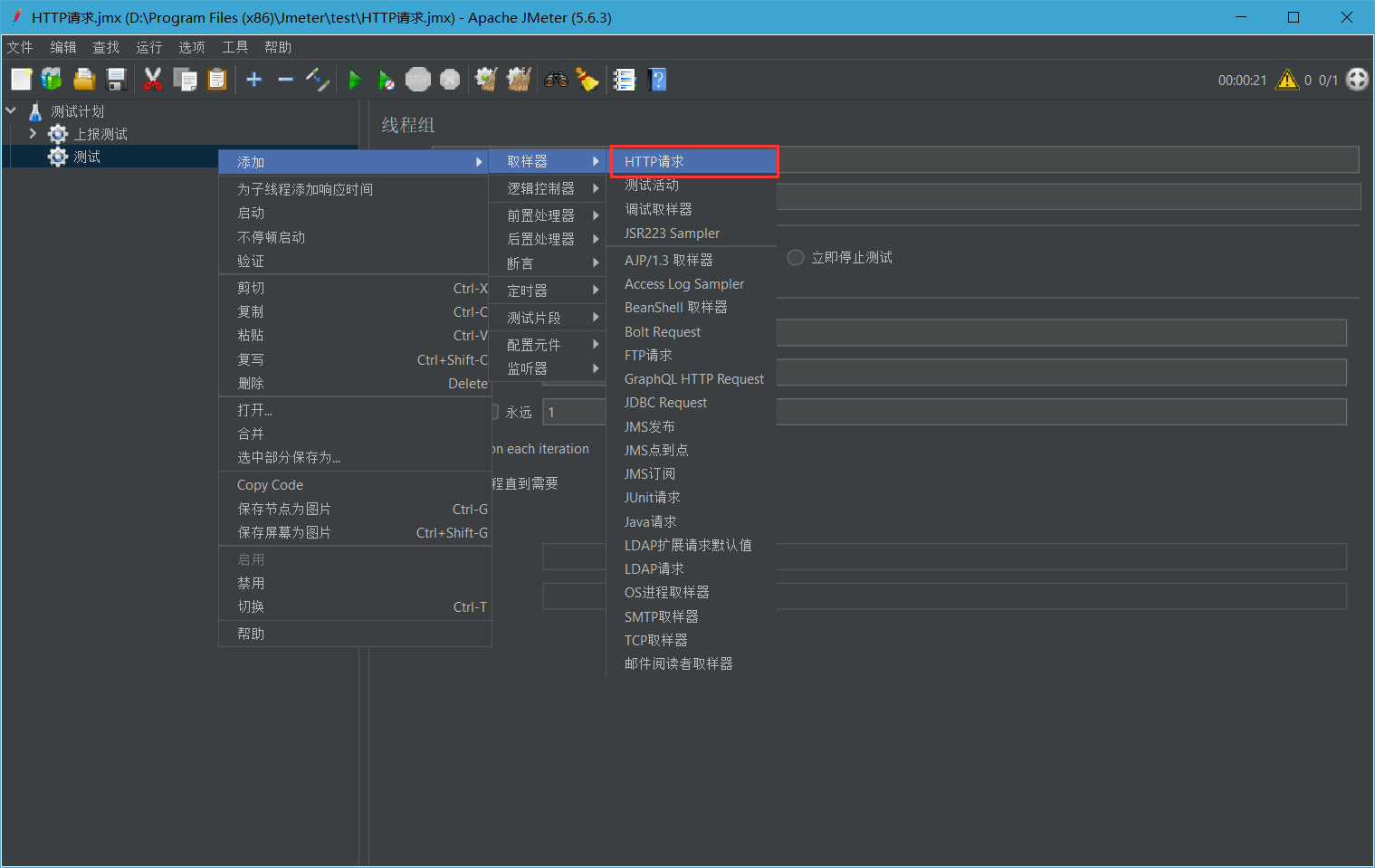The height and width of the screenshot is (868, 1375).
Task: Collapse the 测试计划 root node arrow
Action: tap(11, 110)
